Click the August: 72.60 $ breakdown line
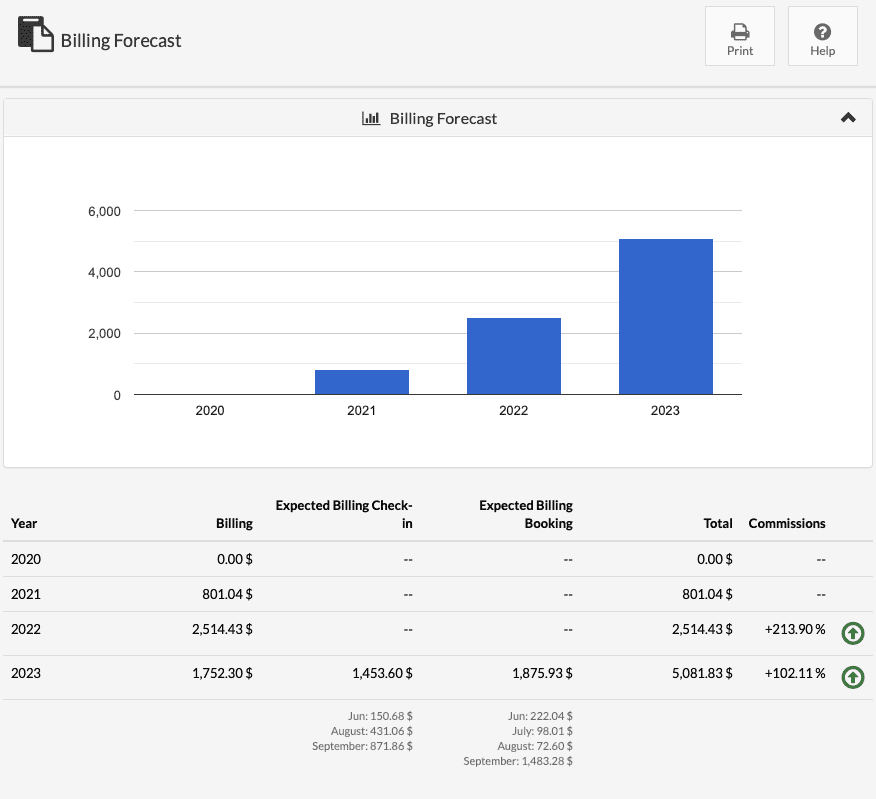Viewport: 876px width, 799px height. tap(535, 746)
